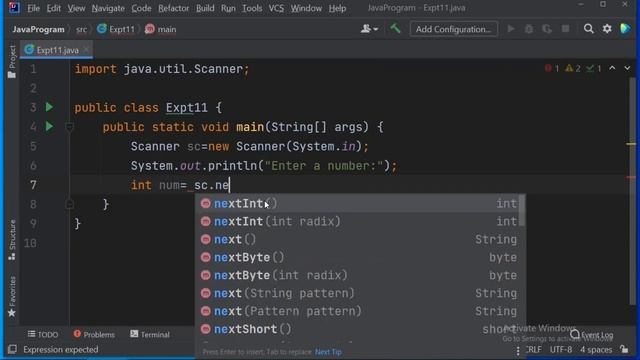This screenshot has width=640, height=360.
Task: Open the Refactor menu
Action: point(173,8)
